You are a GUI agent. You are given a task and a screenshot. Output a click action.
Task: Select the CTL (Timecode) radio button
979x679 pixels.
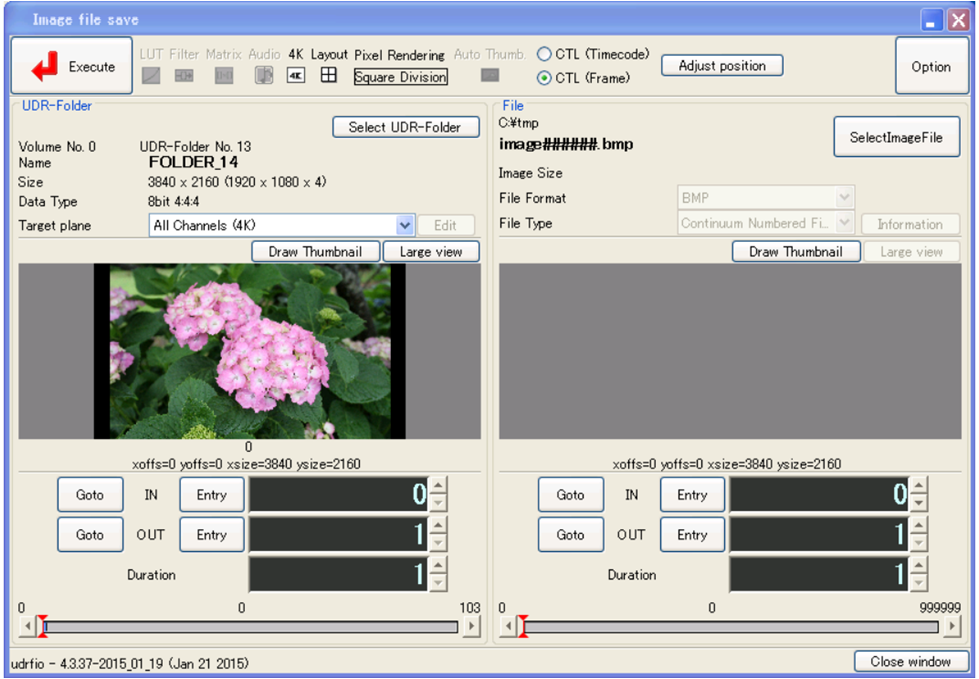click(x=543, y=54)
